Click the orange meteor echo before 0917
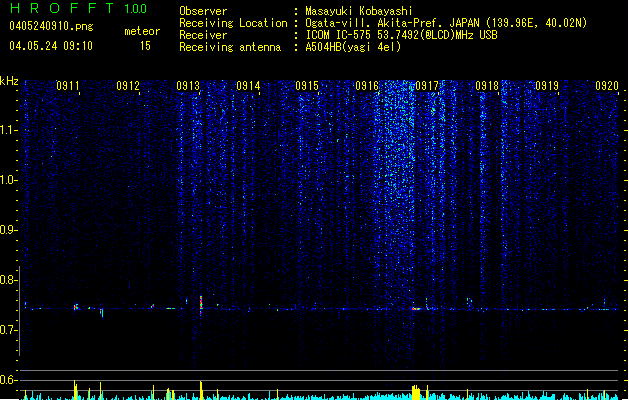629x400 pixels. coord(416,309)
